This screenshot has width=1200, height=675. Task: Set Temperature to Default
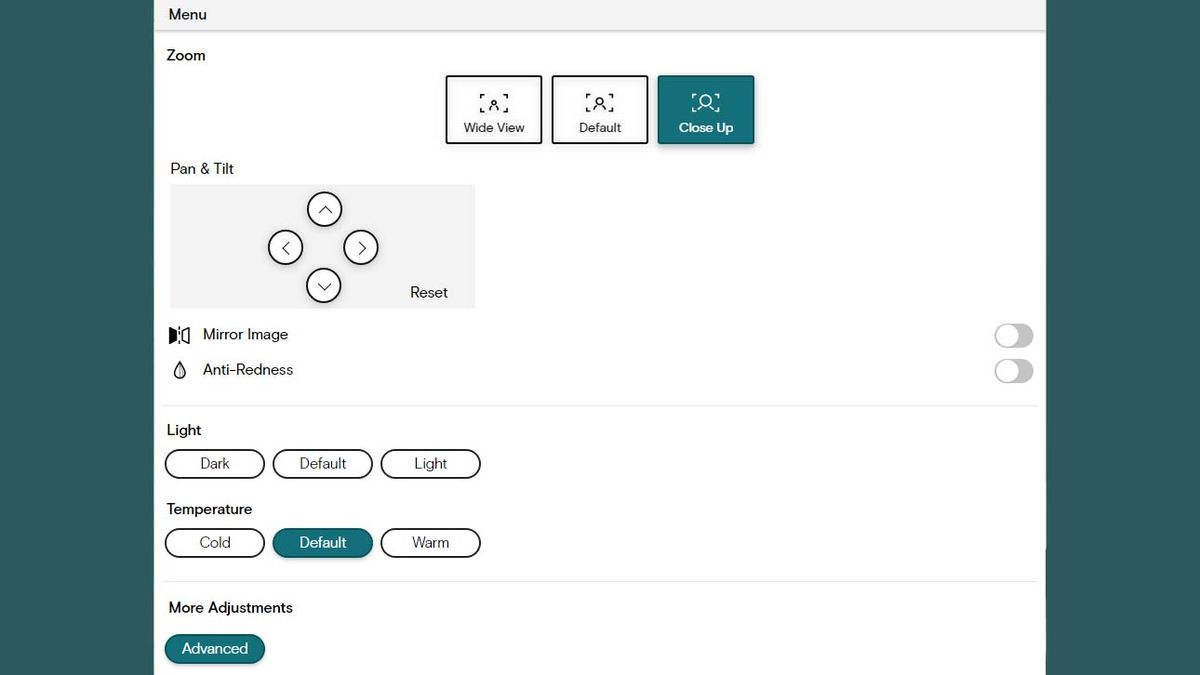tap(323, 543)
